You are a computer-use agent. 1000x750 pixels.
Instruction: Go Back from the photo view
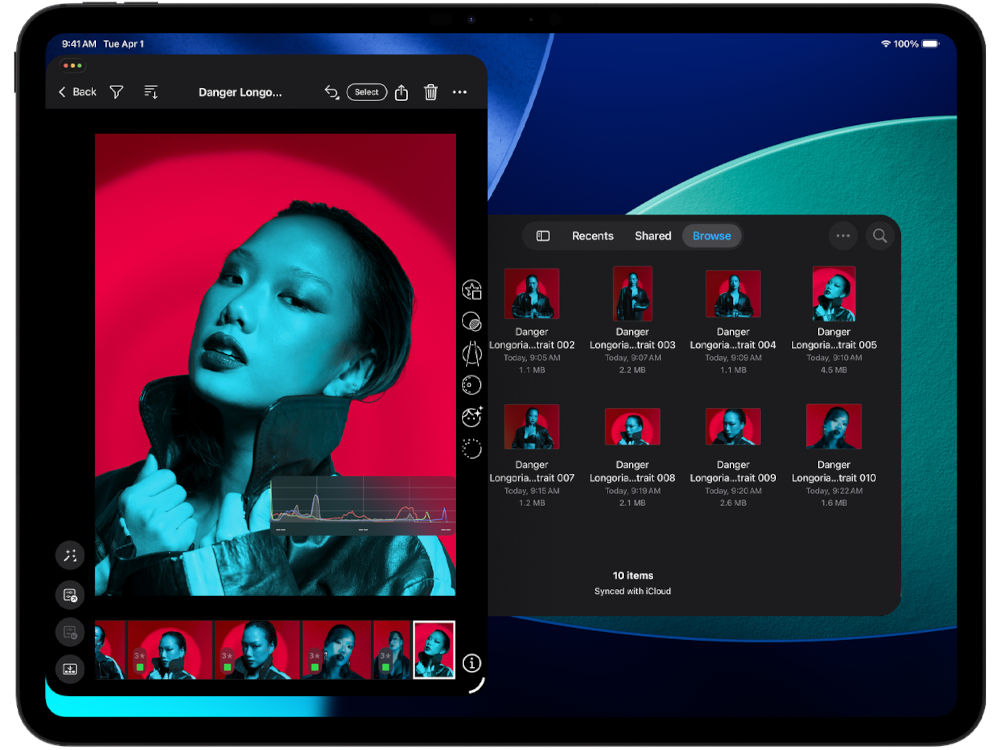click(x=77, y=92)
